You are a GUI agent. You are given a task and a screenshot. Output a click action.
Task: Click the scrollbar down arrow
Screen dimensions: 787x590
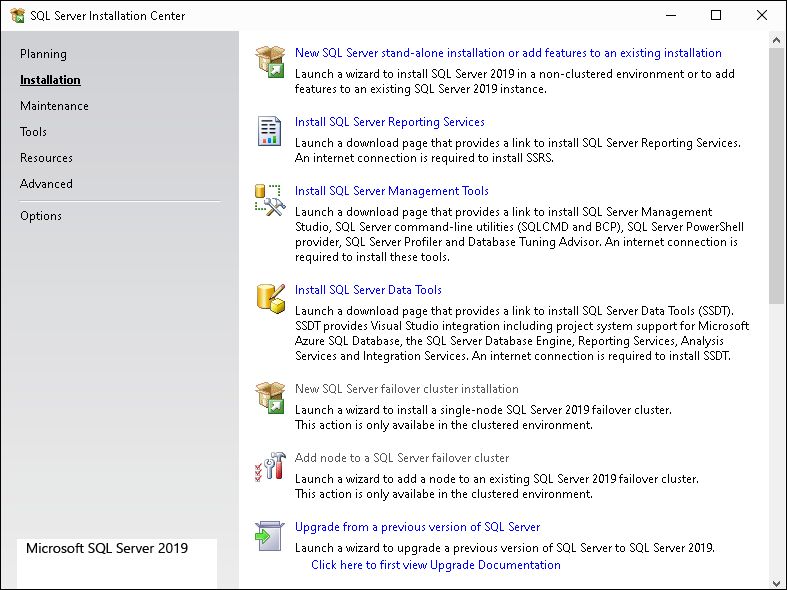(776, 582)
